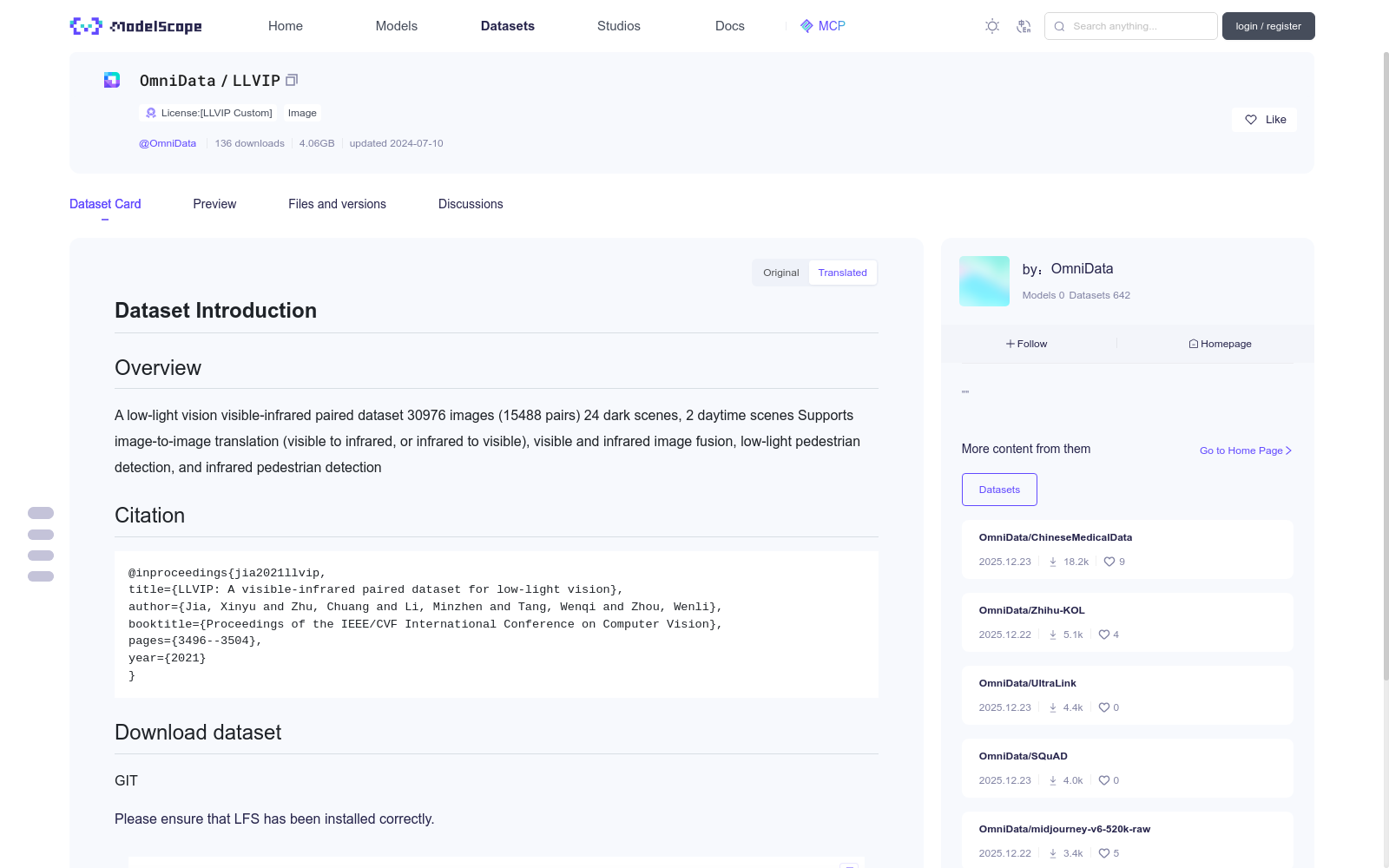Click the OmniData author avatar thumbnail
The width and height of the screenshot is (1389, 868).
tap(984, 281)
